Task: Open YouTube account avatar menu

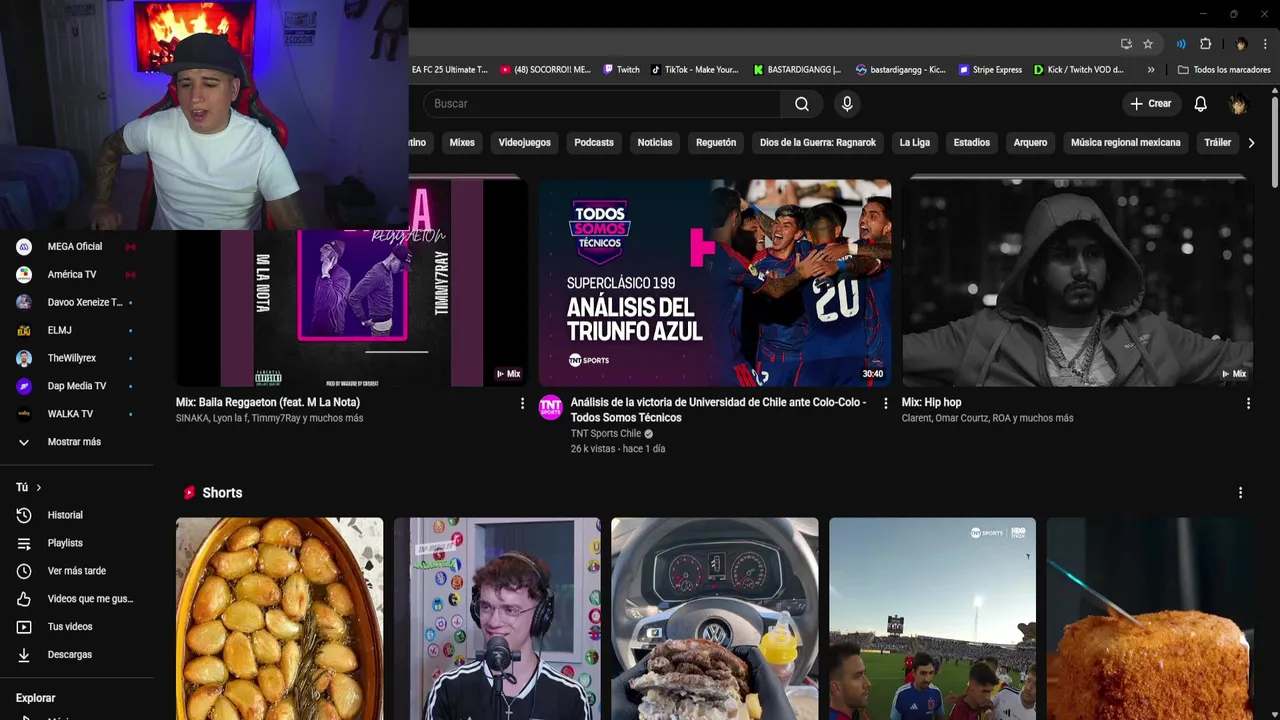Action: 1238,104
